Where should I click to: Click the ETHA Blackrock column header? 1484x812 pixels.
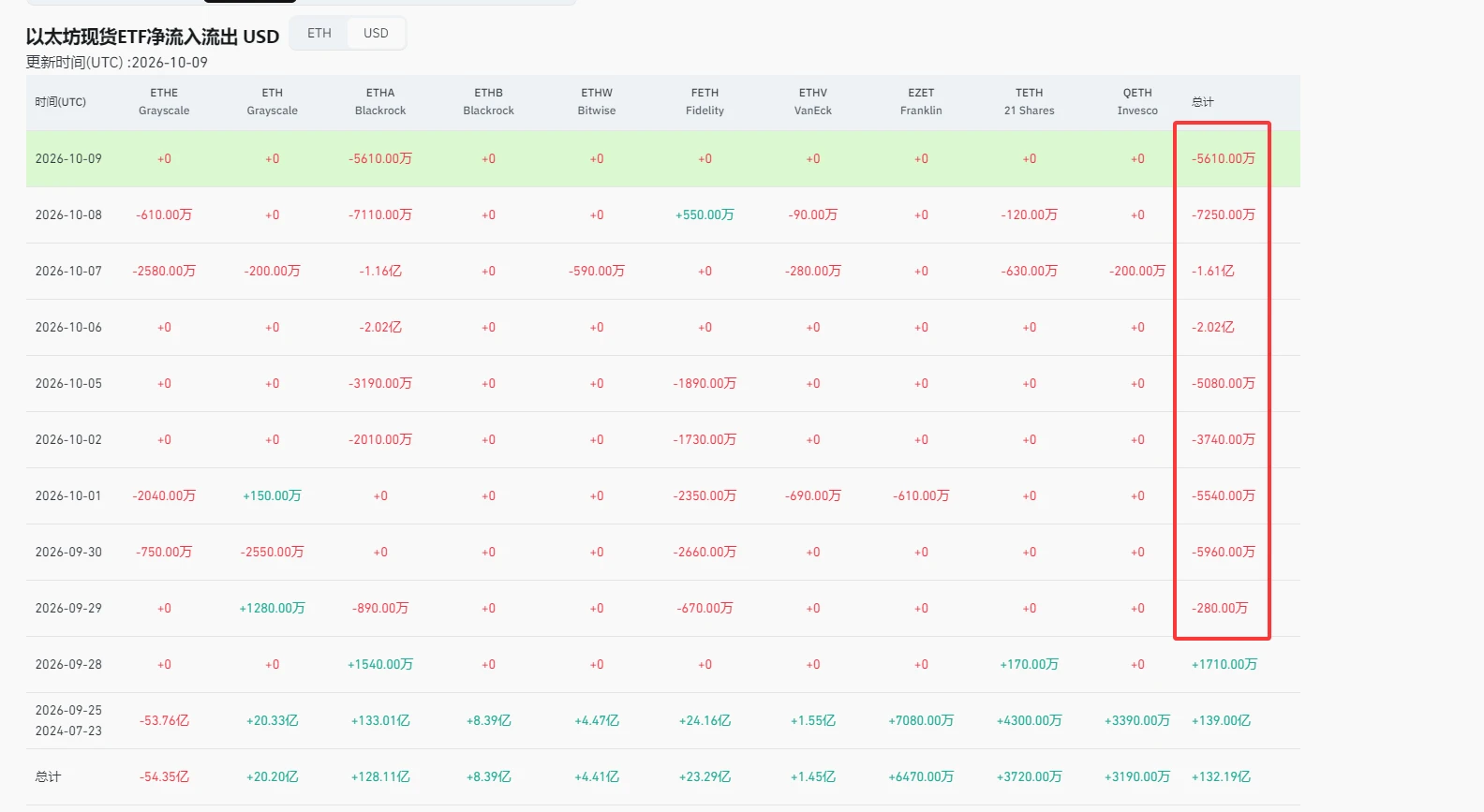[380, 102]
